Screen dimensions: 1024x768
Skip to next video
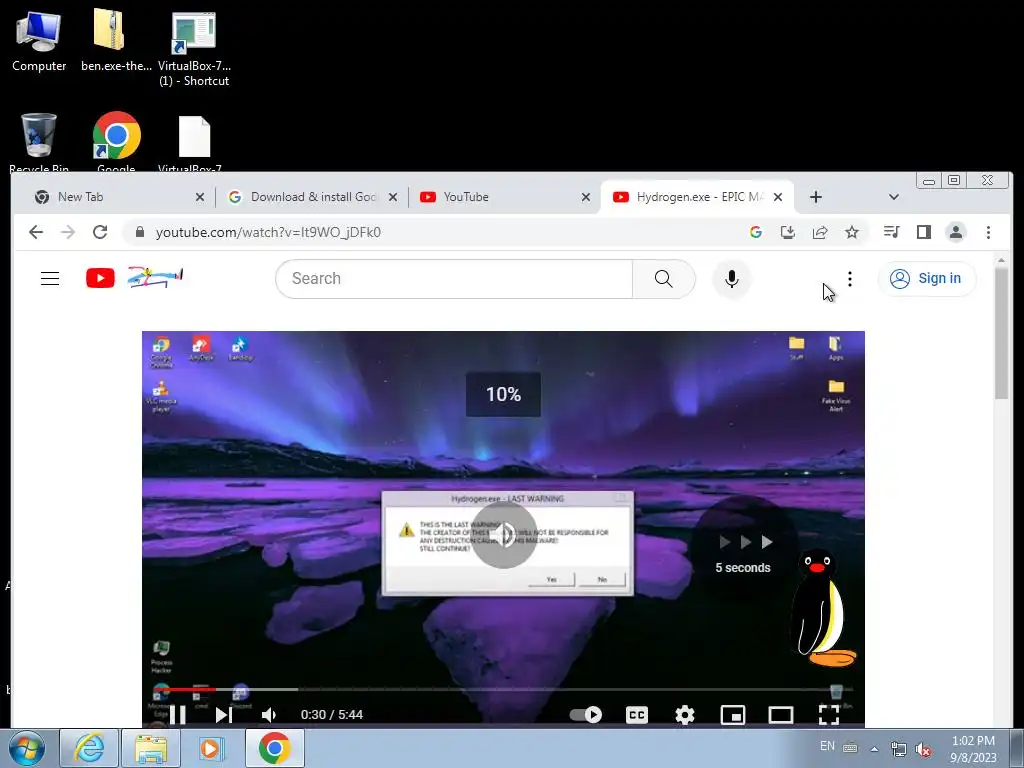pos(223,714)
